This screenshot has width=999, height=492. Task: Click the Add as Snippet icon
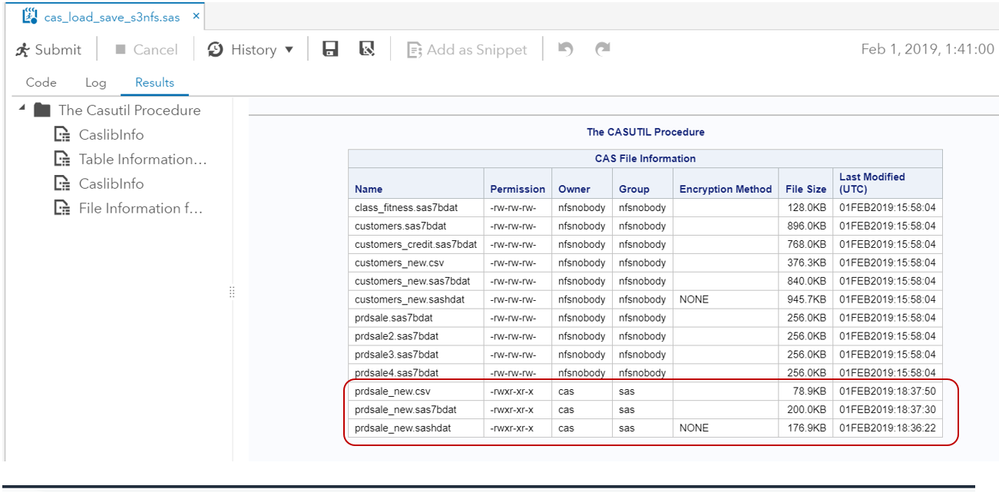pos(414,50)
